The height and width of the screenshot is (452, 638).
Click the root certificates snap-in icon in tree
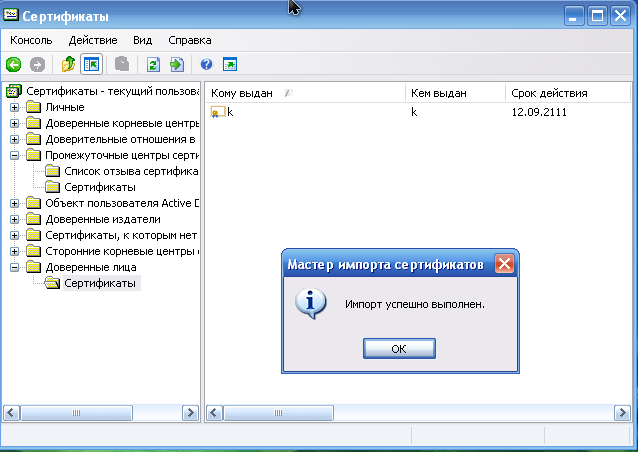tap(14, 91)
